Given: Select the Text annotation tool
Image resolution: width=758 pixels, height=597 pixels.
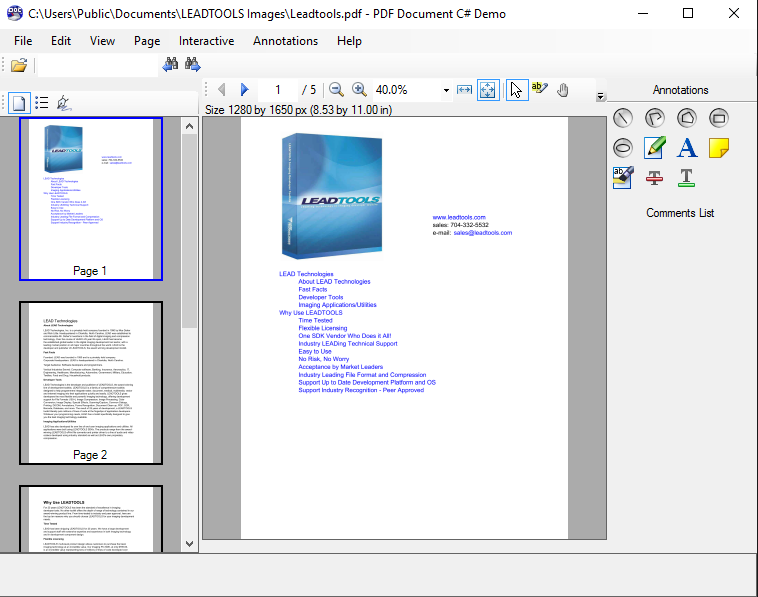Looking at the screenshot, I should coord(686,148).
